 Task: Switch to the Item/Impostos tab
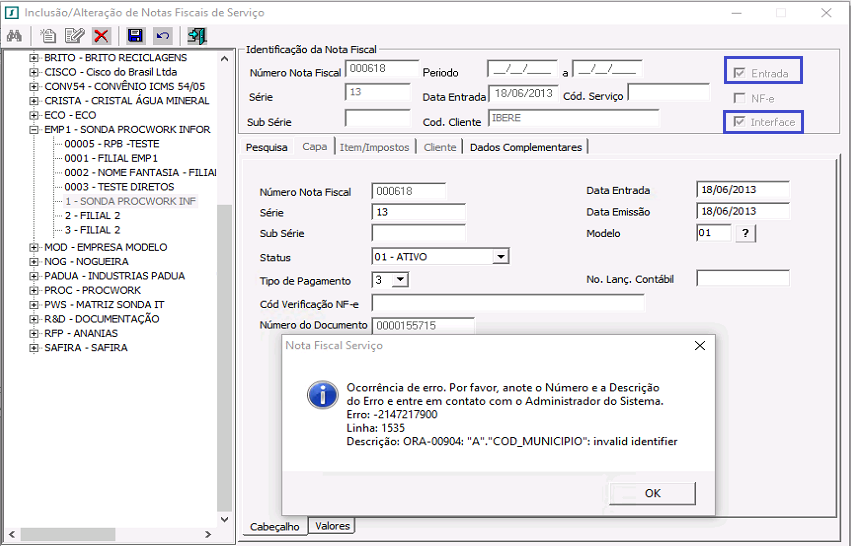tap(374, 147)
